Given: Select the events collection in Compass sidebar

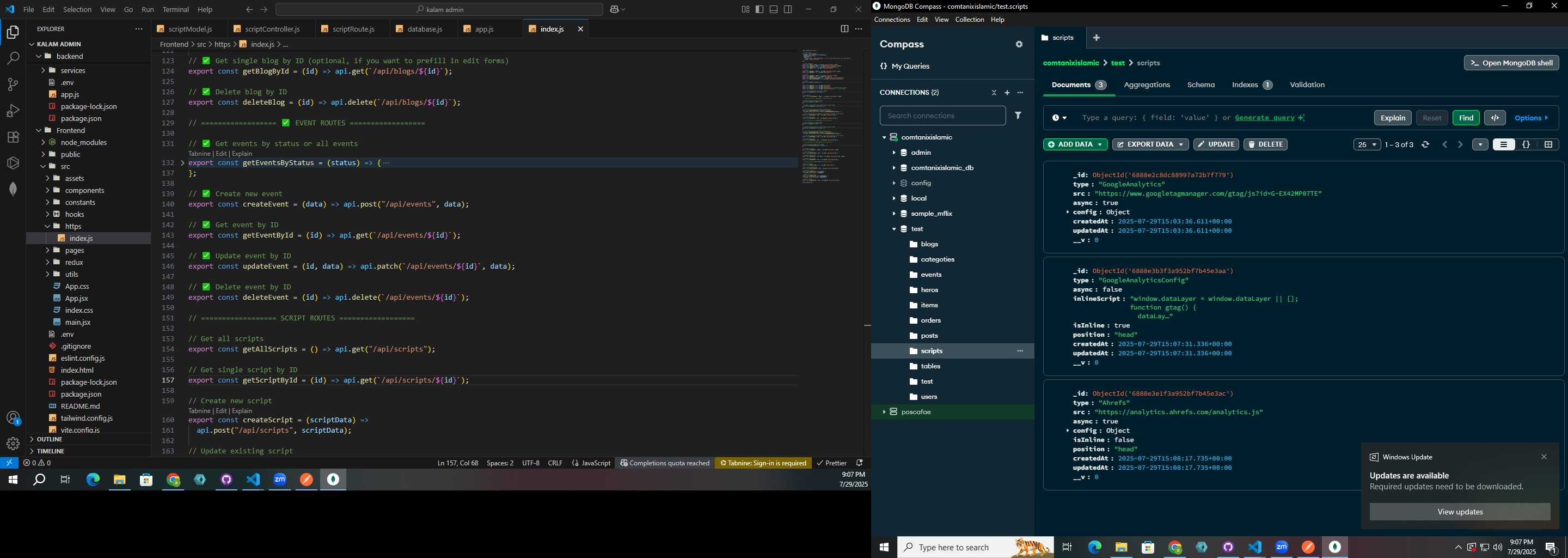Looking at the screenshot, I should click(930, 275).
